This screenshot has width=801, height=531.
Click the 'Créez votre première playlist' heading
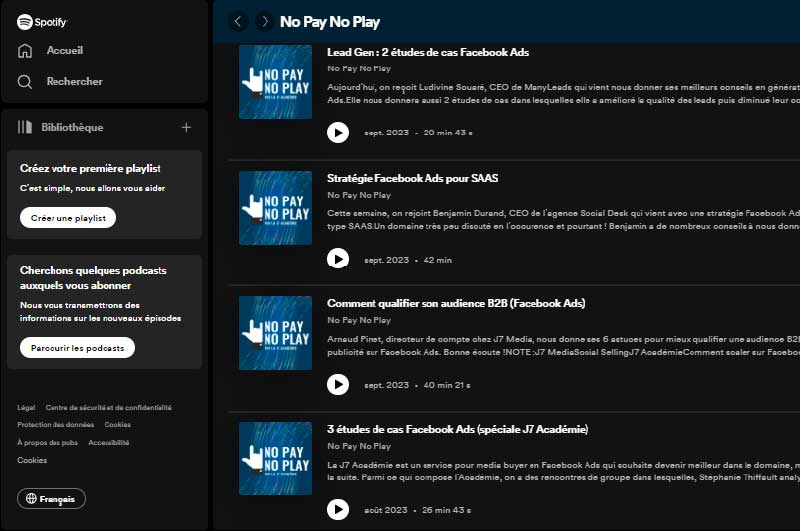pyautogui.click(x=90, y=168)
